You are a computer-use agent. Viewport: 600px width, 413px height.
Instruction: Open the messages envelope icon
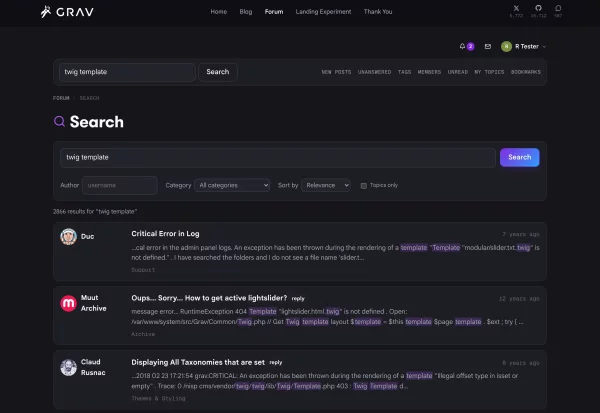(488, 46)
